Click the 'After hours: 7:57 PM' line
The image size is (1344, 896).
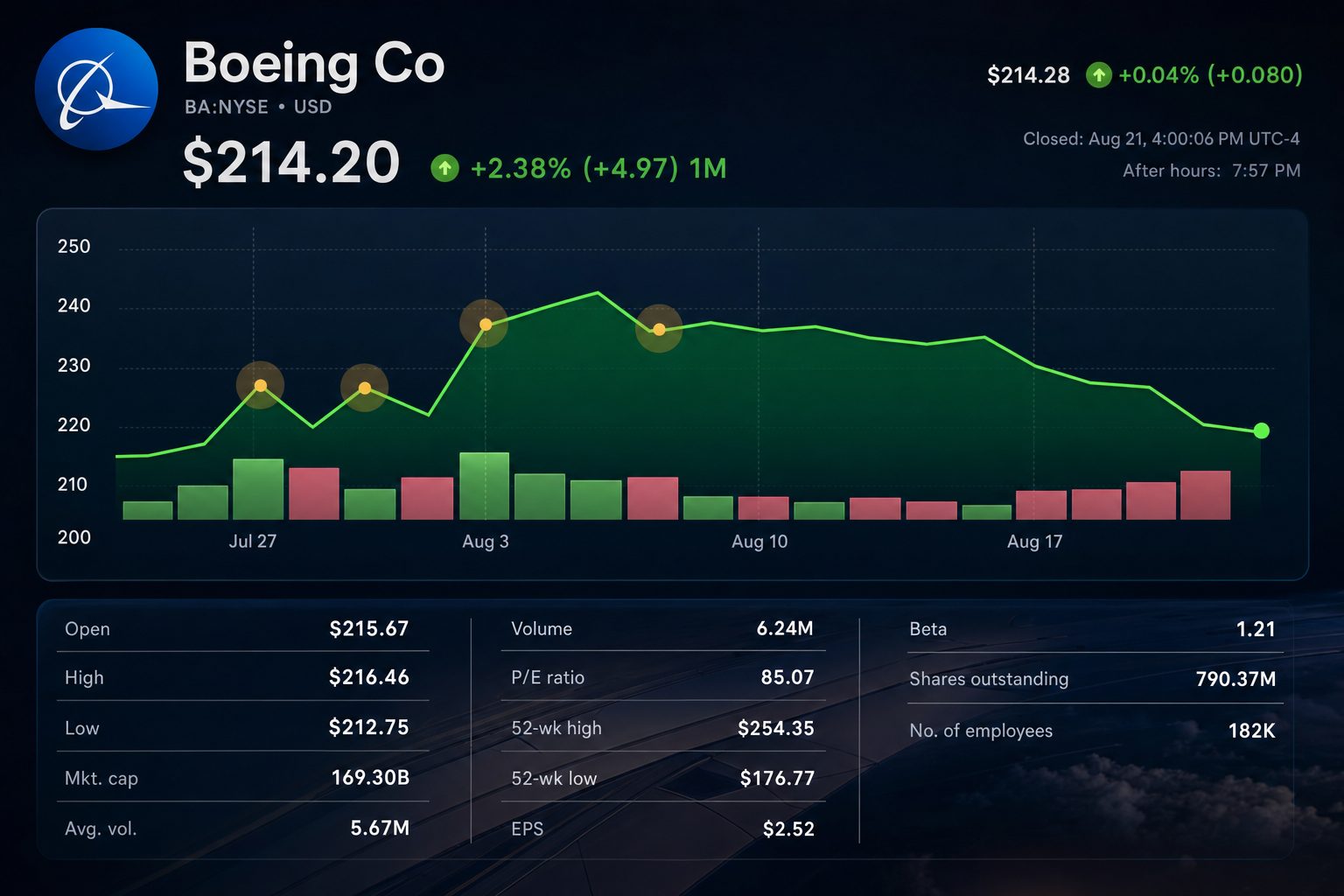pos(1212,171)
